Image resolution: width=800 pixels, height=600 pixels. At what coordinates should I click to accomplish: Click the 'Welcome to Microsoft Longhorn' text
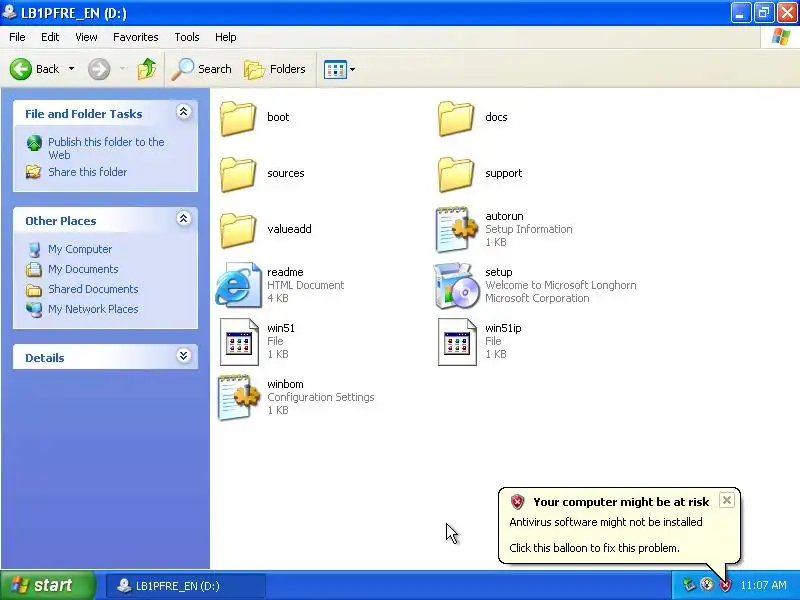(561, 285)
